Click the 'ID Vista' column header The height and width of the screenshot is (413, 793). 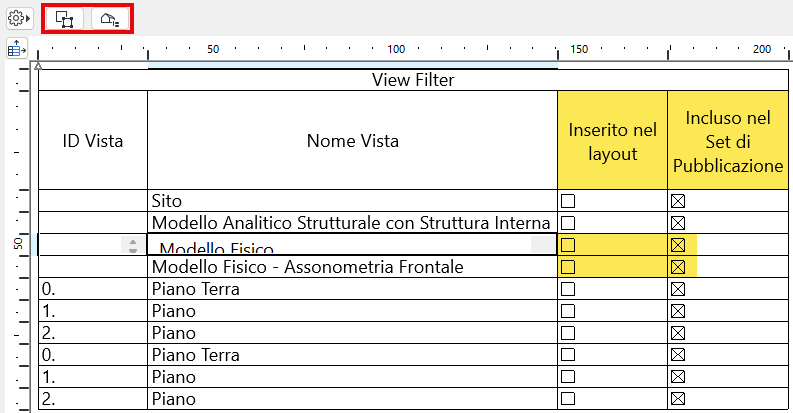(93, 141)
